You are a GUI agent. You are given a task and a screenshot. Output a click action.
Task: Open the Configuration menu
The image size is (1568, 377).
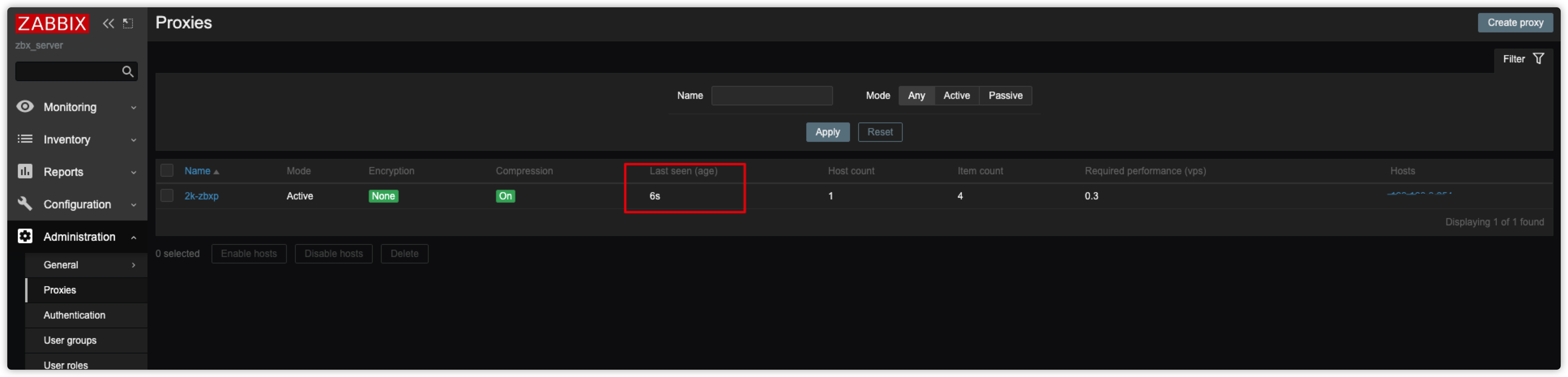click(x=77, y=204)
